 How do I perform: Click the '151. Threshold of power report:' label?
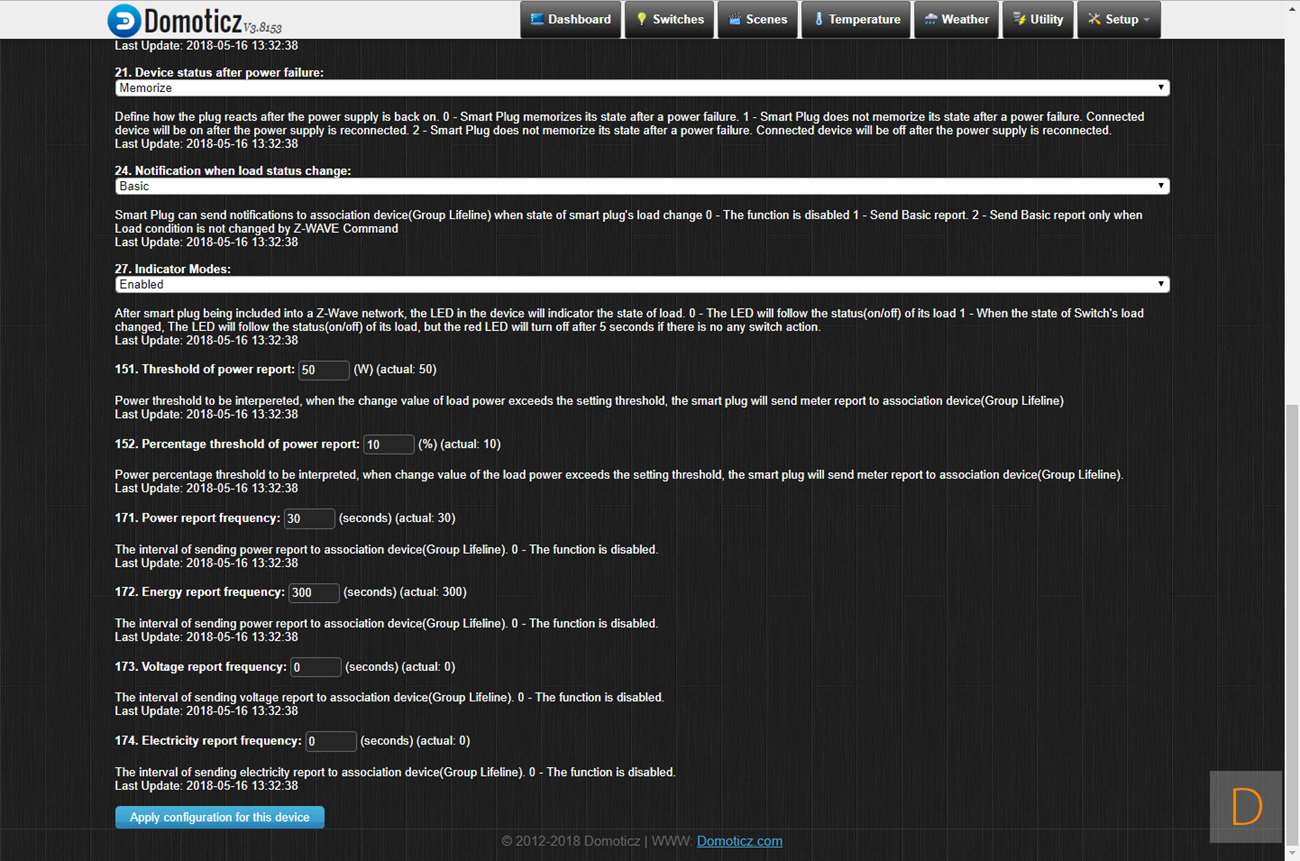click(205, 369)
